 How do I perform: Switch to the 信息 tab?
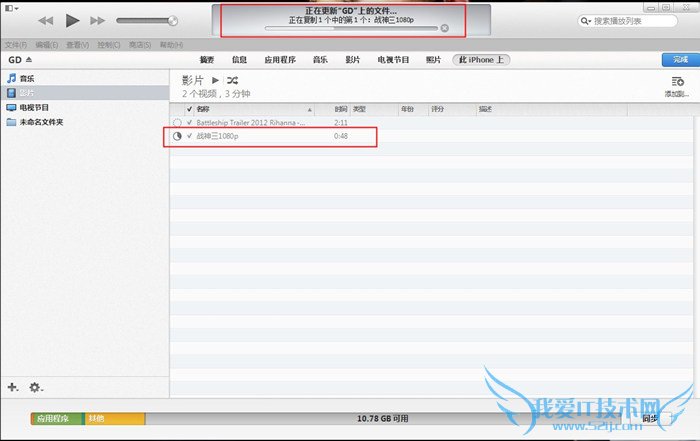click(x=239, y=60)
